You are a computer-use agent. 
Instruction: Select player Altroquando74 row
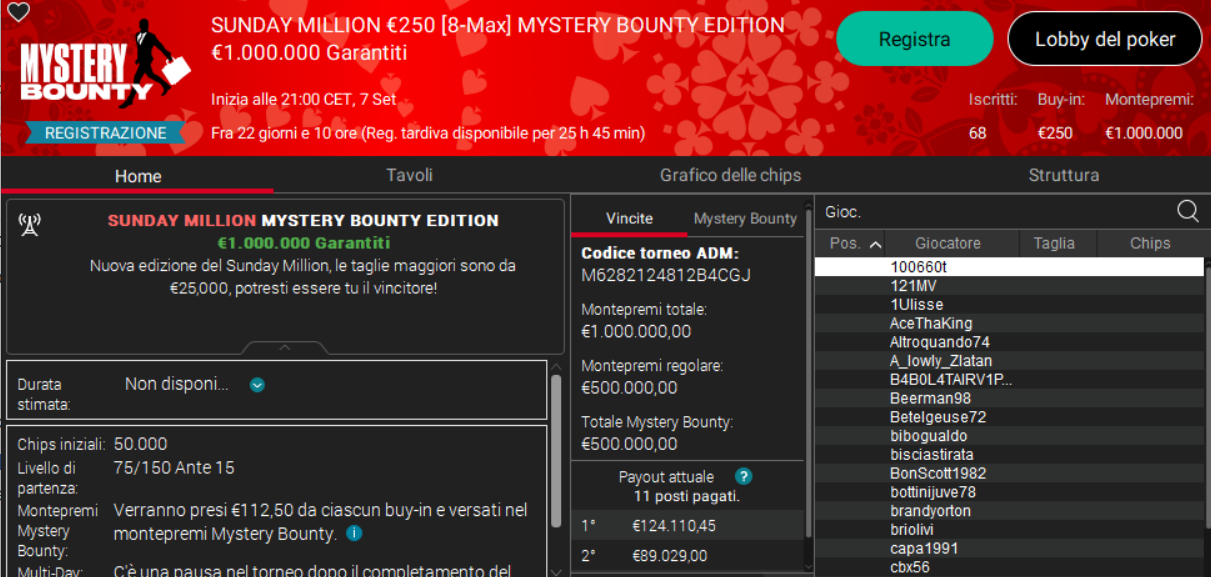click(x=1009, y=342)
